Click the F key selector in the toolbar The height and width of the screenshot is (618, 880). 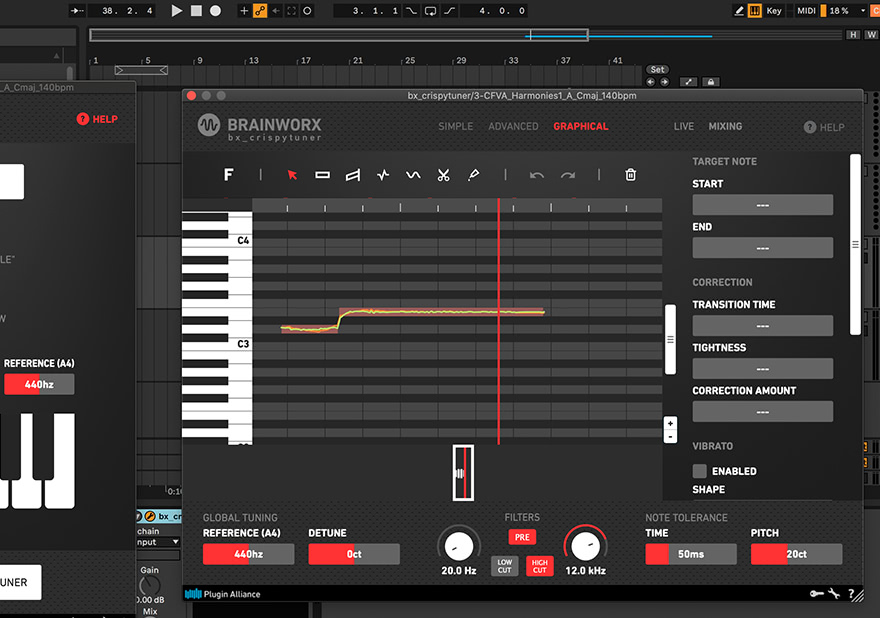click(x=228, y=175)
